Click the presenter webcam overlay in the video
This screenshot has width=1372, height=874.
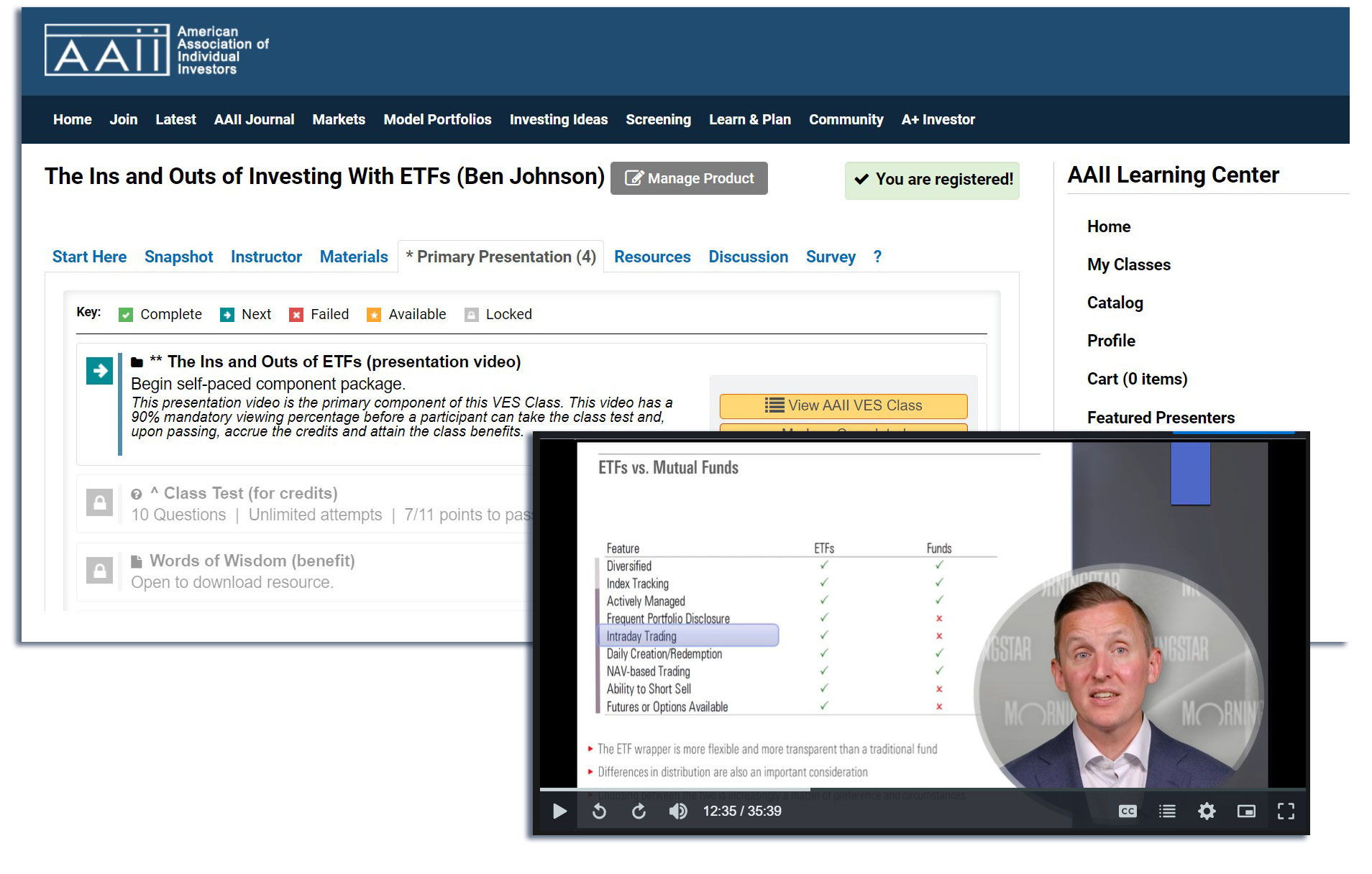(1120, 678)
